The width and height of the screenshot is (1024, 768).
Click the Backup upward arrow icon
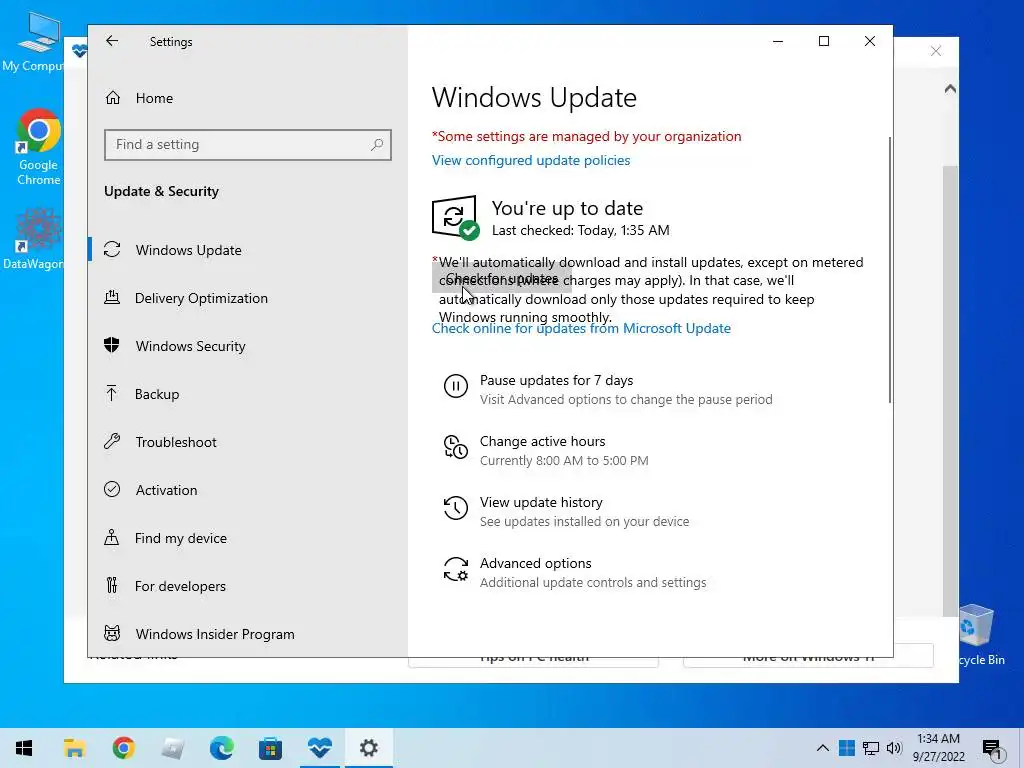(112, 393)
